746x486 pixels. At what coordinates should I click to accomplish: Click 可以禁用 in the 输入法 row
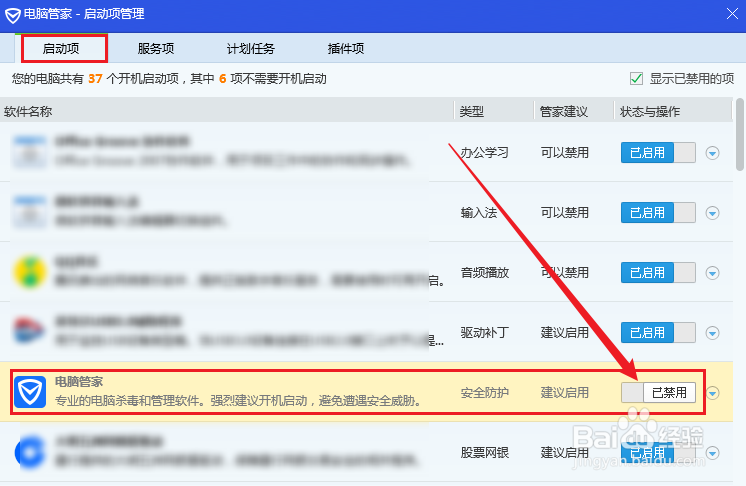564,213
